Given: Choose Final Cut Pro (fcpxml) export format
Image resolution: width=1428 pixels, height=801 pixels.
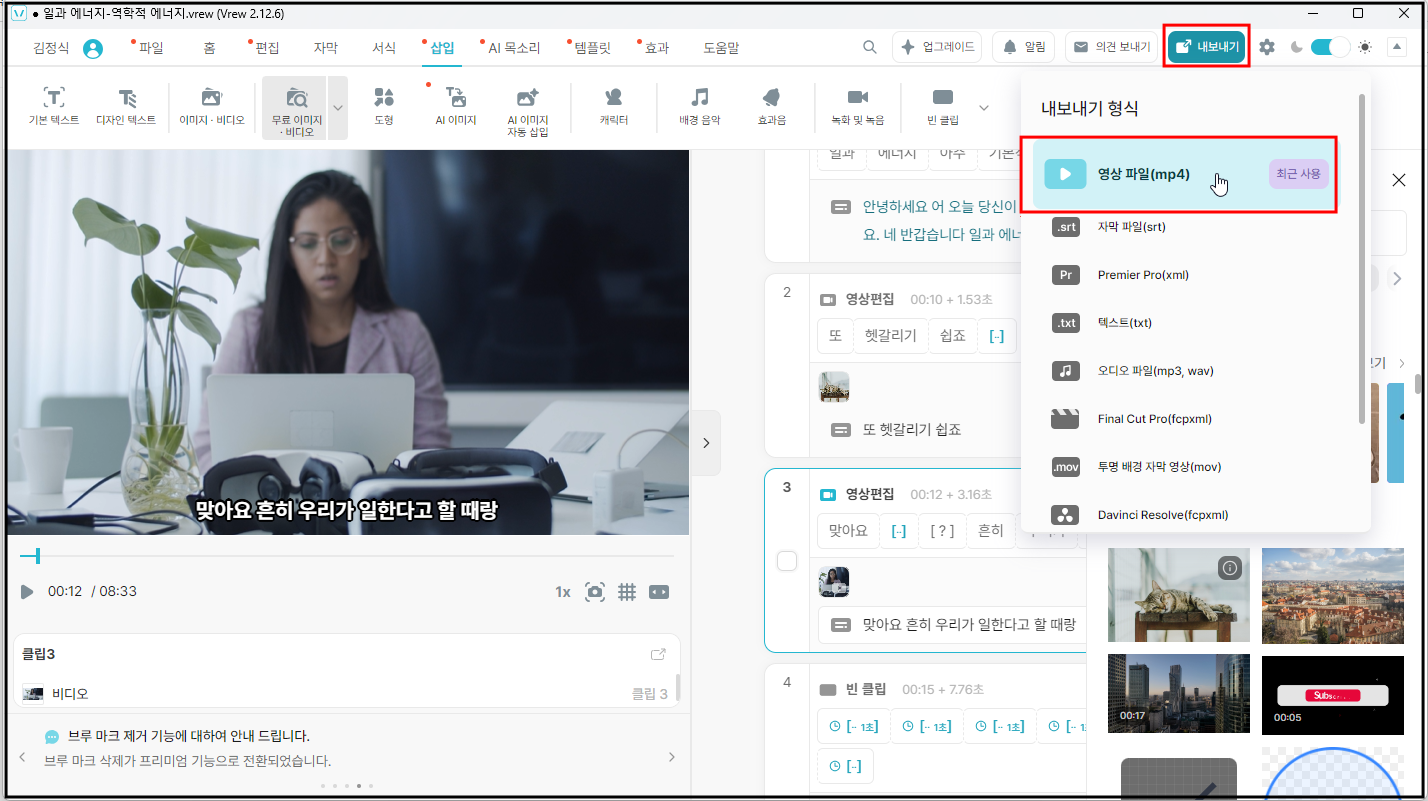Looking at the screenshot, I should (x=1189, y=419).
